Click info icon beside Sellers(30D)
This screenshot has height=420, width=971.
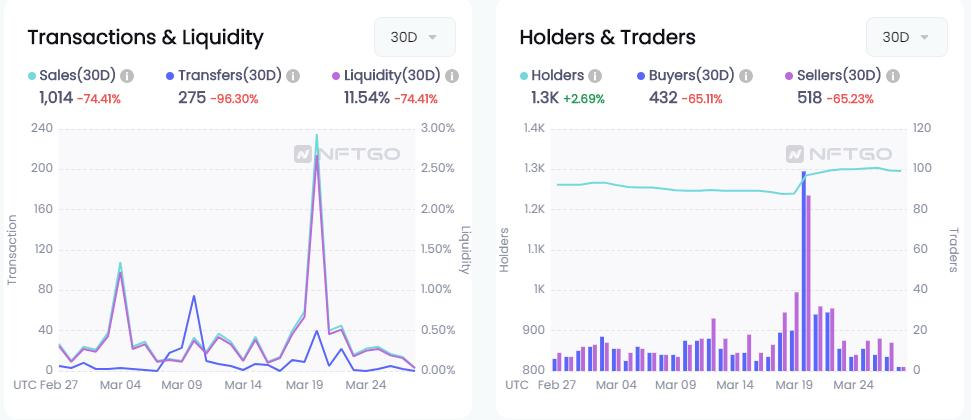pyautogui.click(x=892, y=76)
